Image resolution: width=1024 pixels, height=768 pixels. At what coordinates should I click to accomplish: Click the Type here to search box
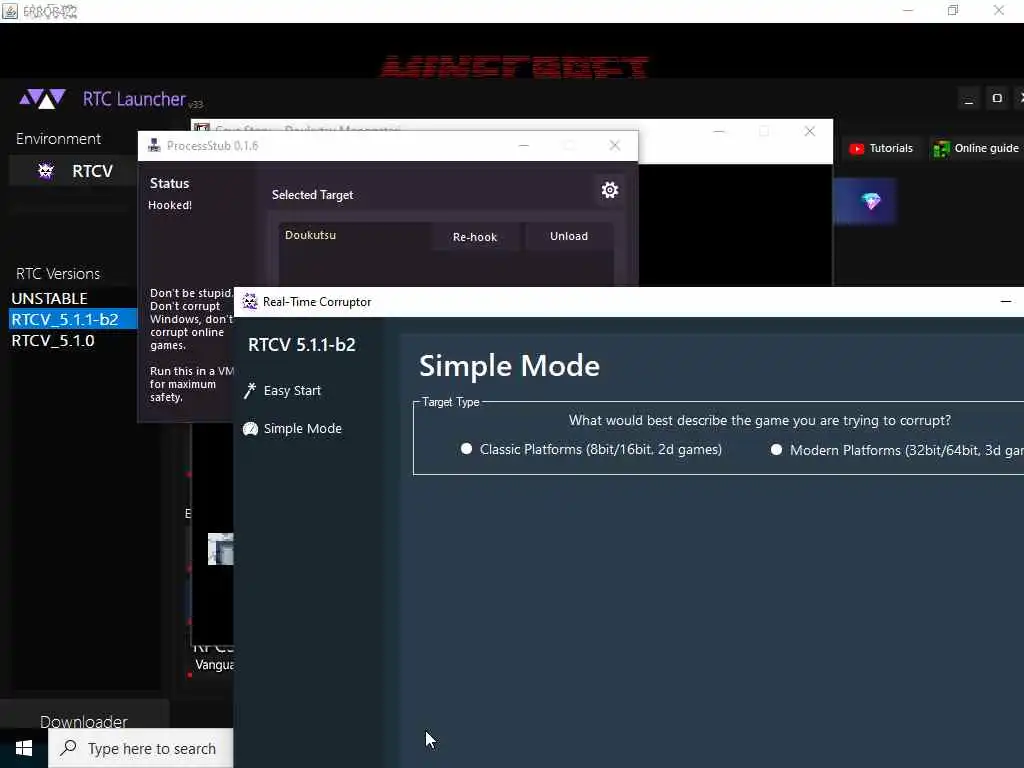click(x=141, y=748)
